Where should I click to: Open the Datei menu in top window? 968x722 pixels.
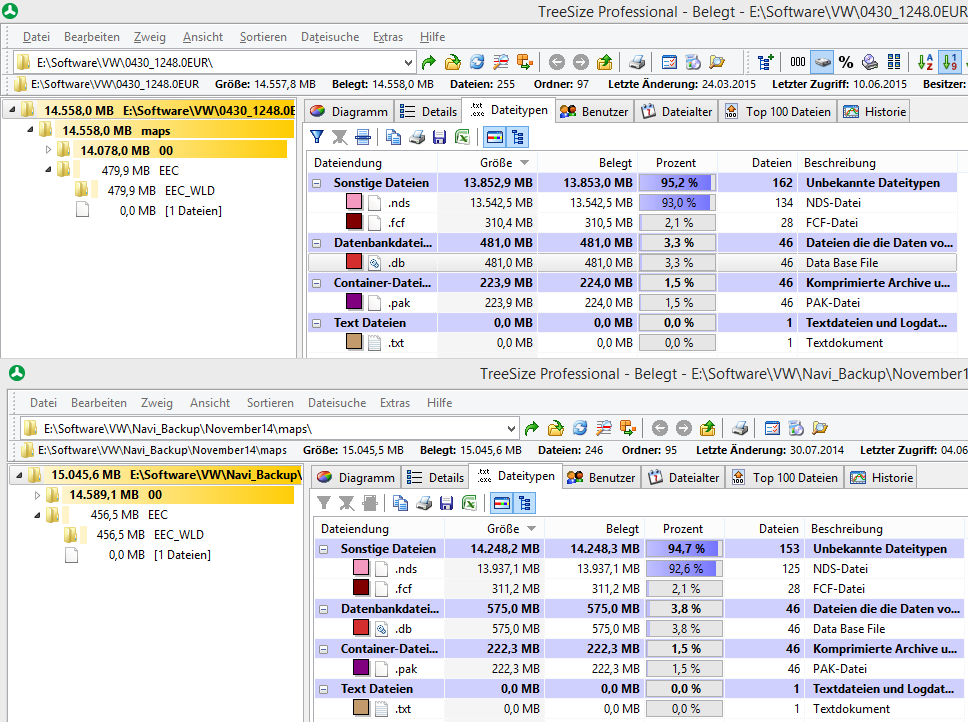[x=36, y=37]
